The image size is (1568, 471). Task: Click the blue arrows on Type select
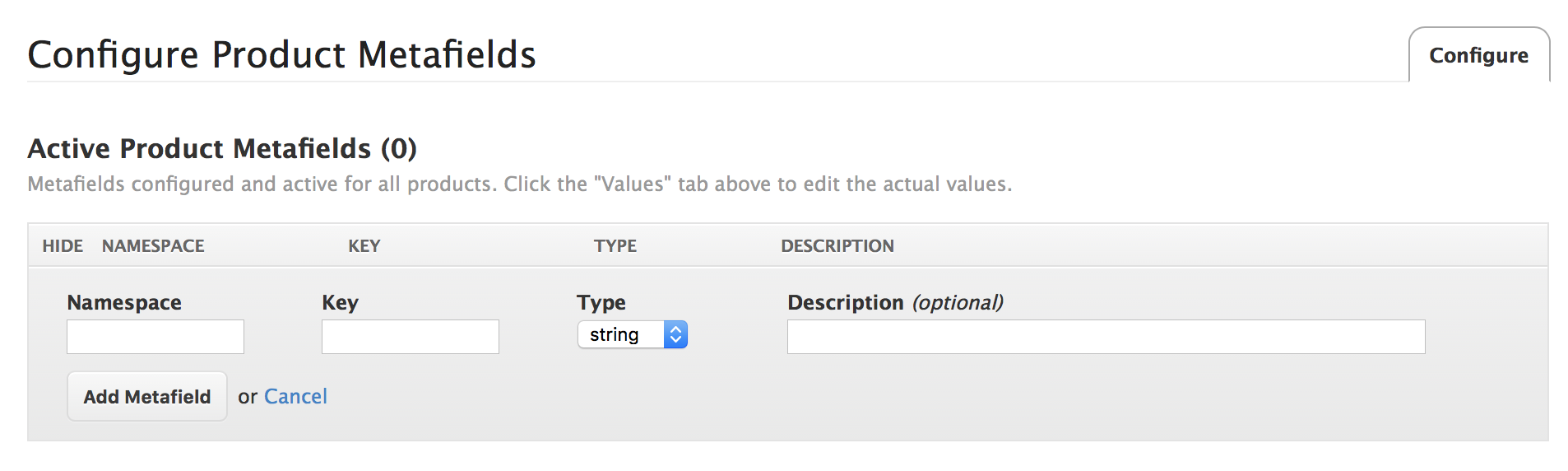point(675,335)
